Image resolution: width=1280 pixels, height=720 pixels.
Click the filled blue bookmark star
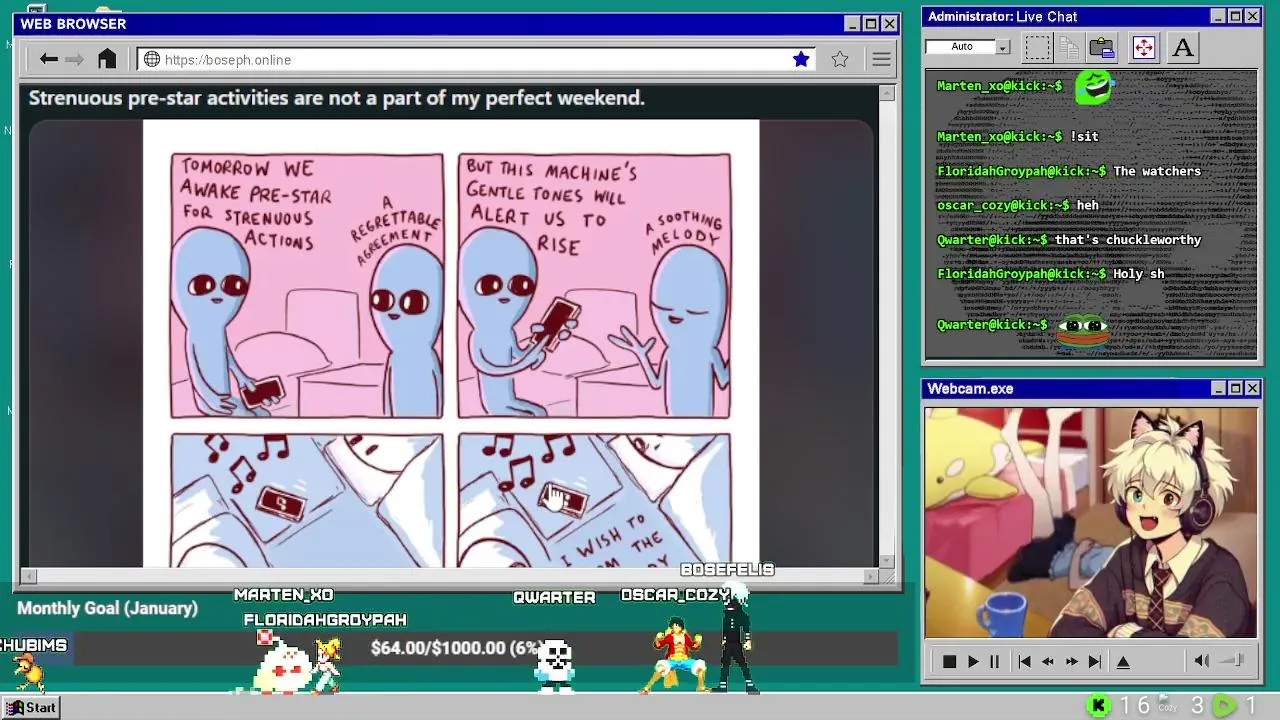pyautogui.click(x=801, y=59)
